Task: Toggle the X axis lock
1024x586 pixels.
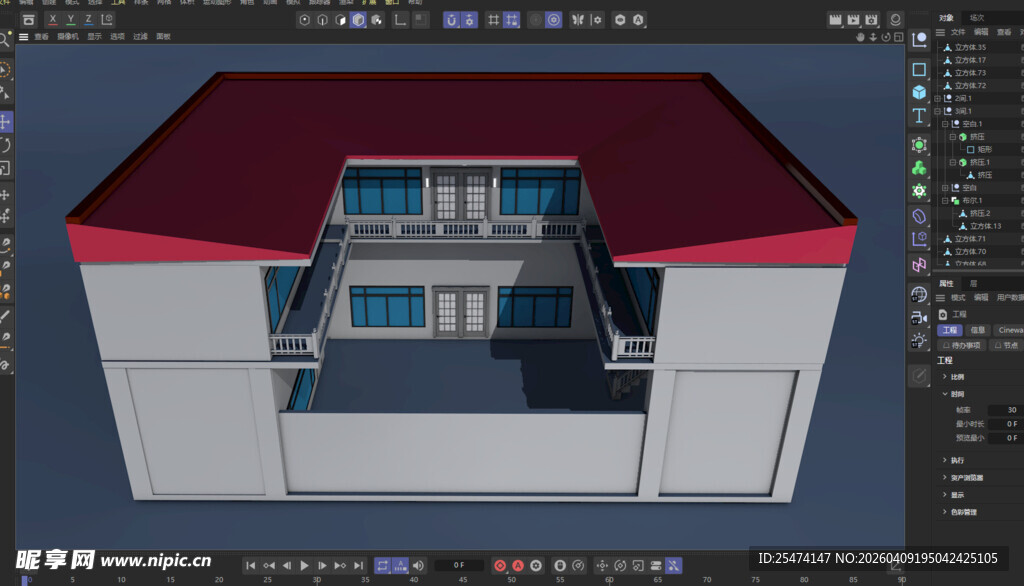Action: point(53,19)
